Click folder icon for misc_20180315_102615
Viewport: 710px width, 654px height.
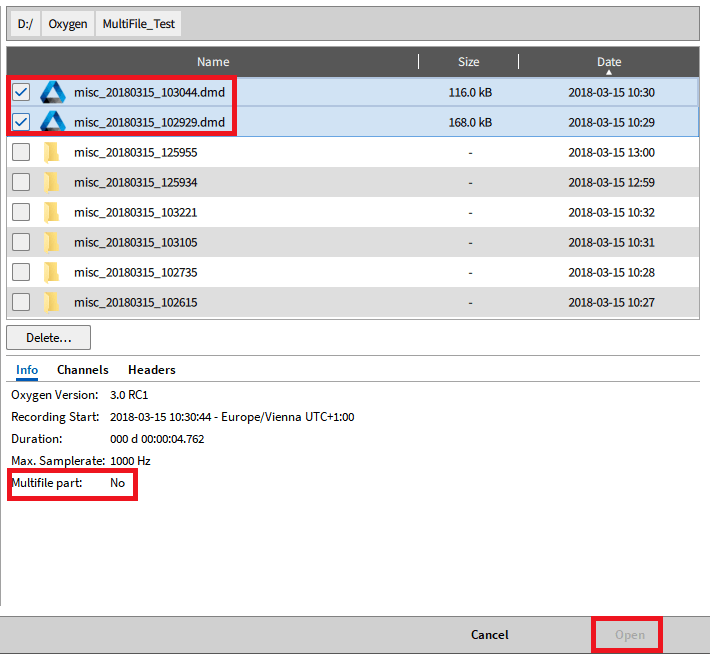52,302
